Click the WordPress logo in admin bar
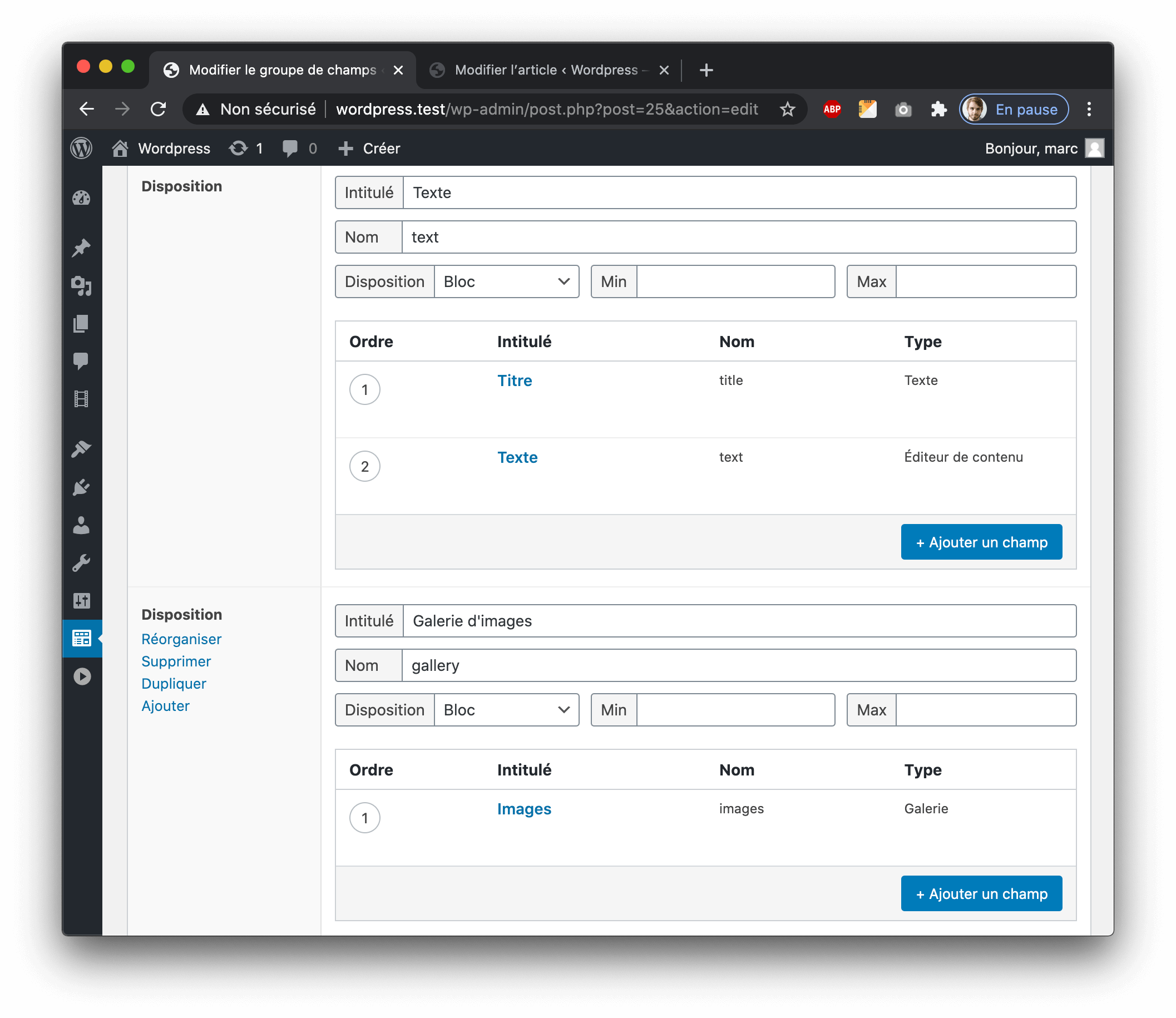Image resolution: width=1176 pixels, height=1018 pixels. click(81, 149)
